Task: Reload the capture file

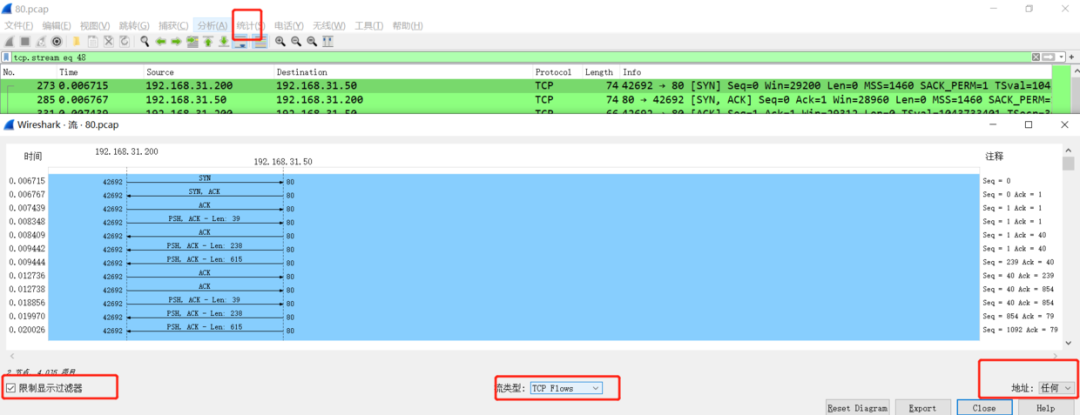Action: click(125, 41)
